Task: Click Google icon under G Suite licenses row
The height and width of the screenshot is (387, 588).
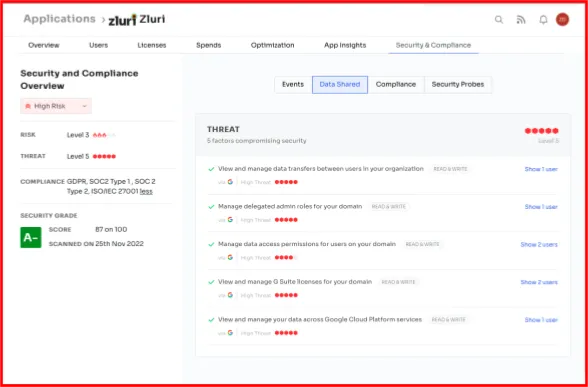Action: click(x=230, y=295)
